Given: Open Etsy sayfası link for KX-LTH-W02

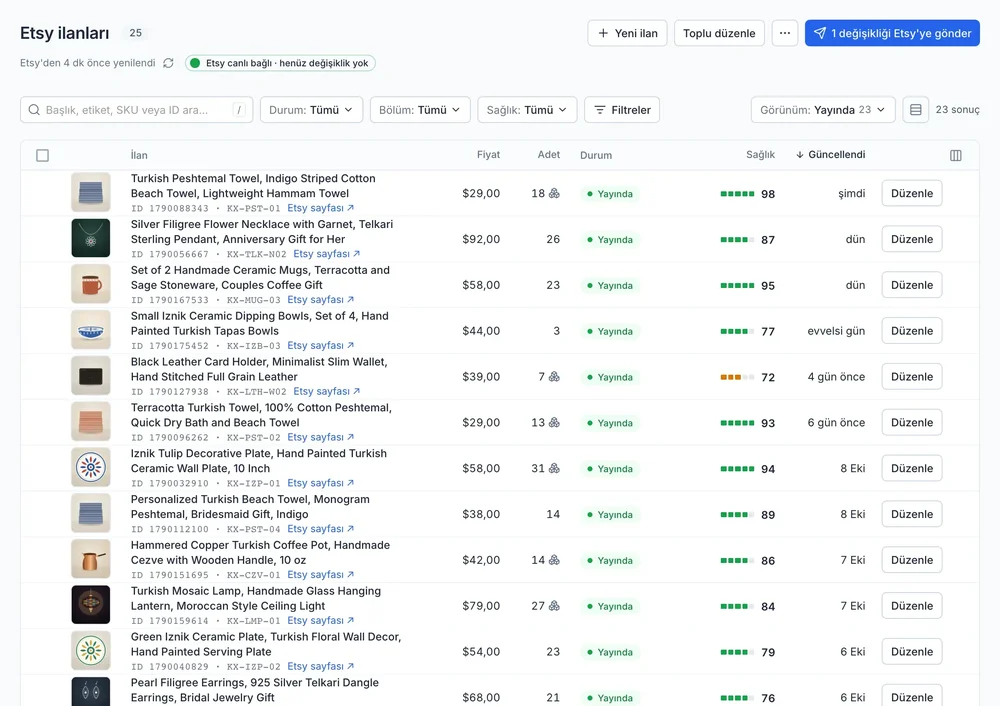Looking at the screenshot, I should coord(327,392).
